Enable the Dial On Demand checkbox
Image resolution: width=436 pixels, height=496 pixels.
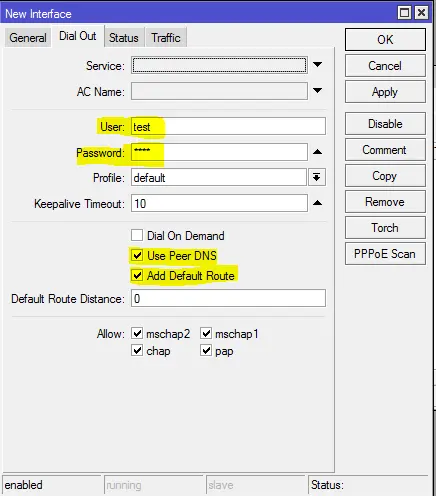(x=137, y=235)
